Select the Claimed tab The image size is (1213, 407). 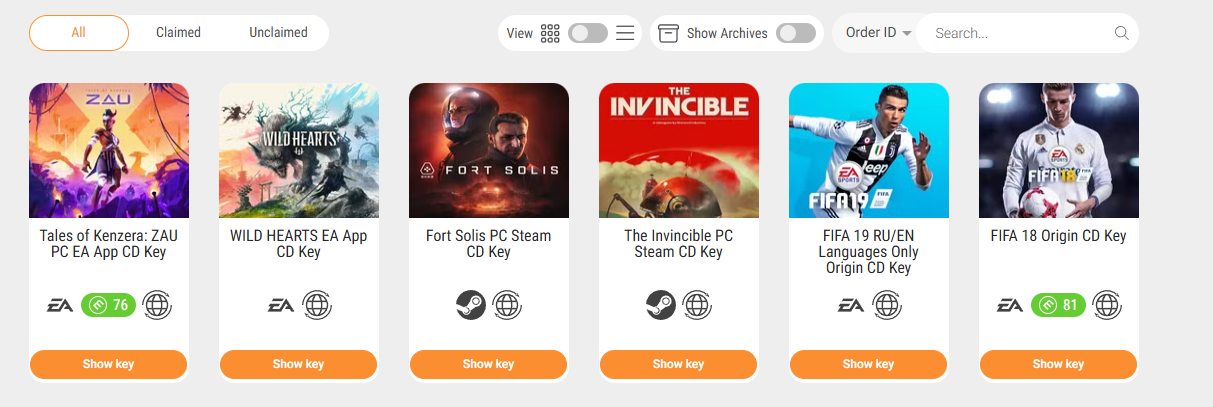pos(178,33)
